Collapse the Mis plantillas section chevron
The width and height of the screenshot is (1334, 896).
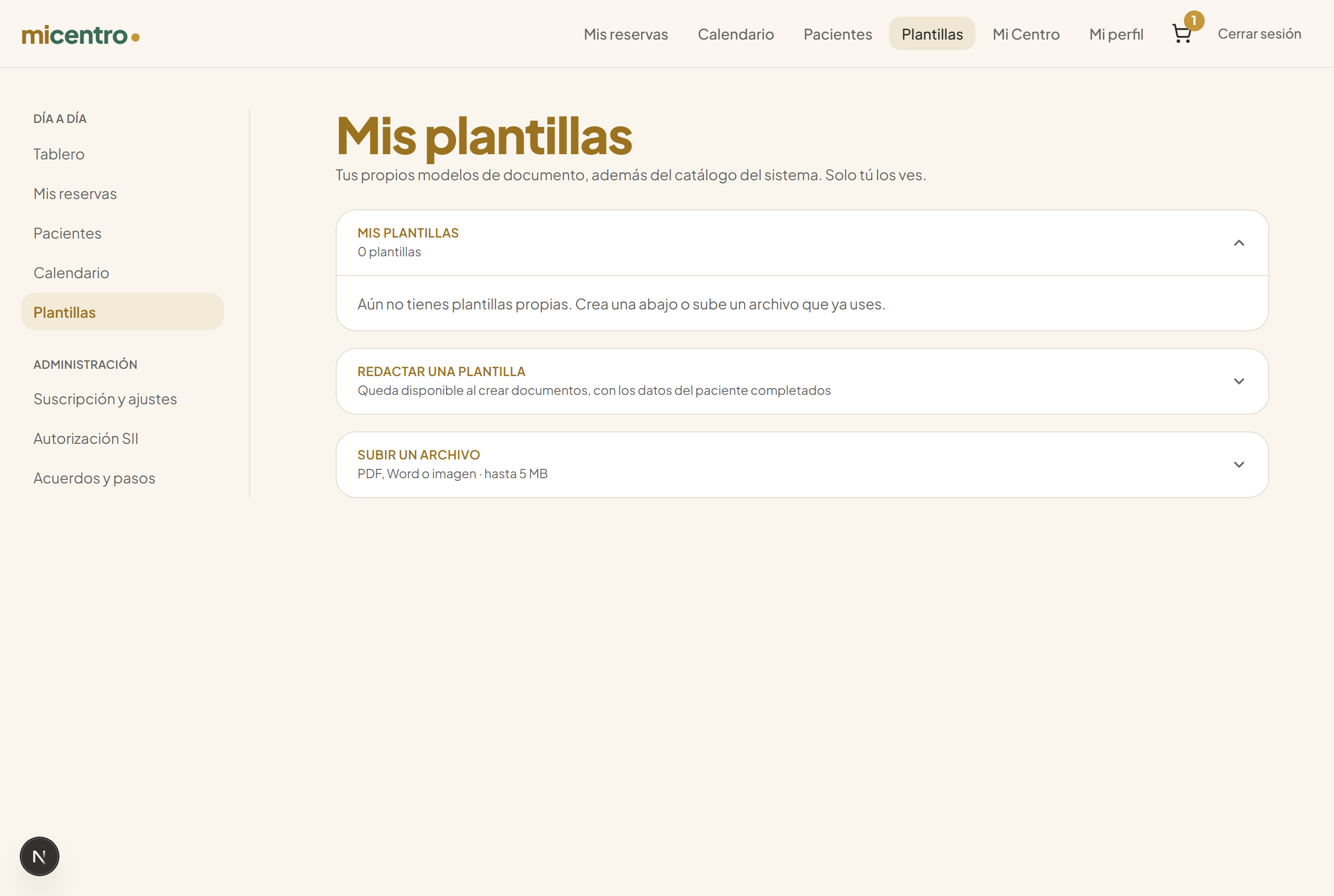tap(1239, 243)
